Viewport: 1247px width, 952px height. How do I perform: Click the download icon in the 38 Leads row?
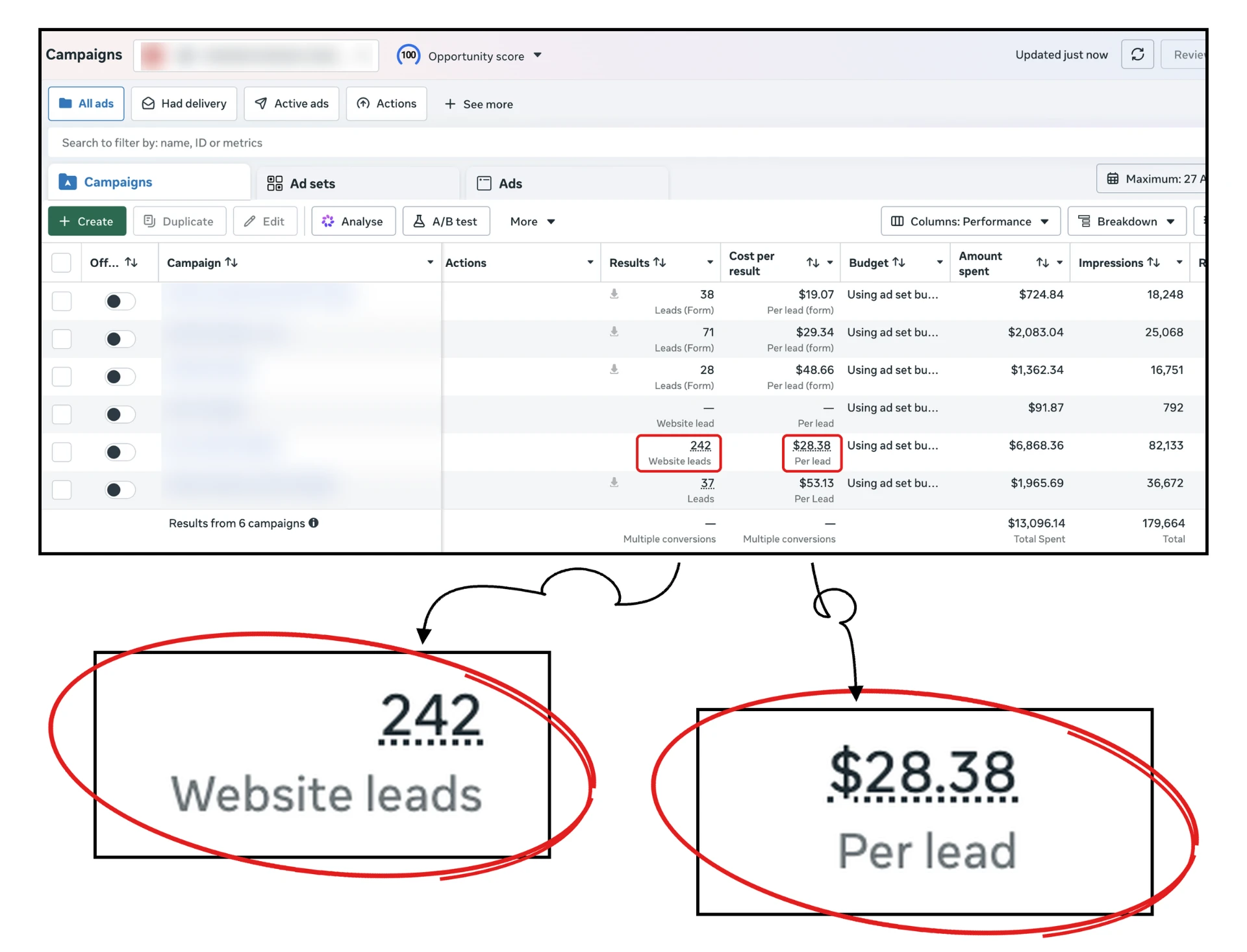[614, 294]
